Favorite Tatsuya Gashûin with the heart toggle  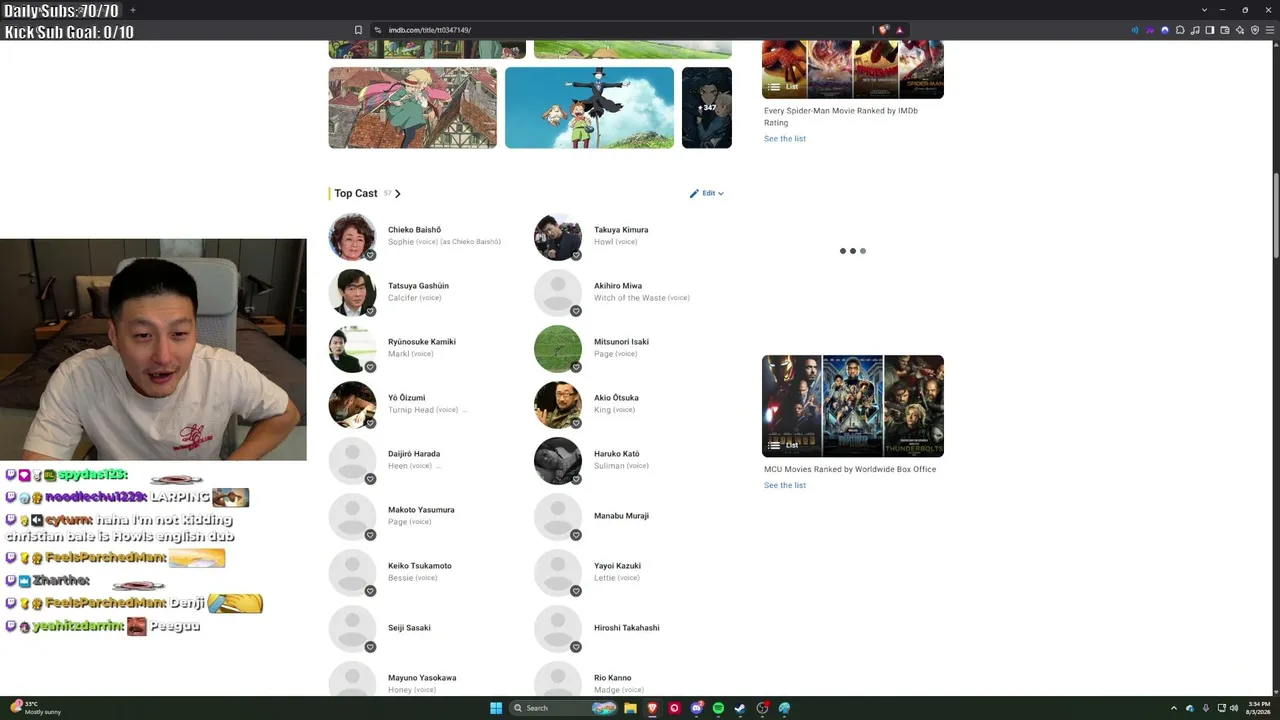coord(370,311)
